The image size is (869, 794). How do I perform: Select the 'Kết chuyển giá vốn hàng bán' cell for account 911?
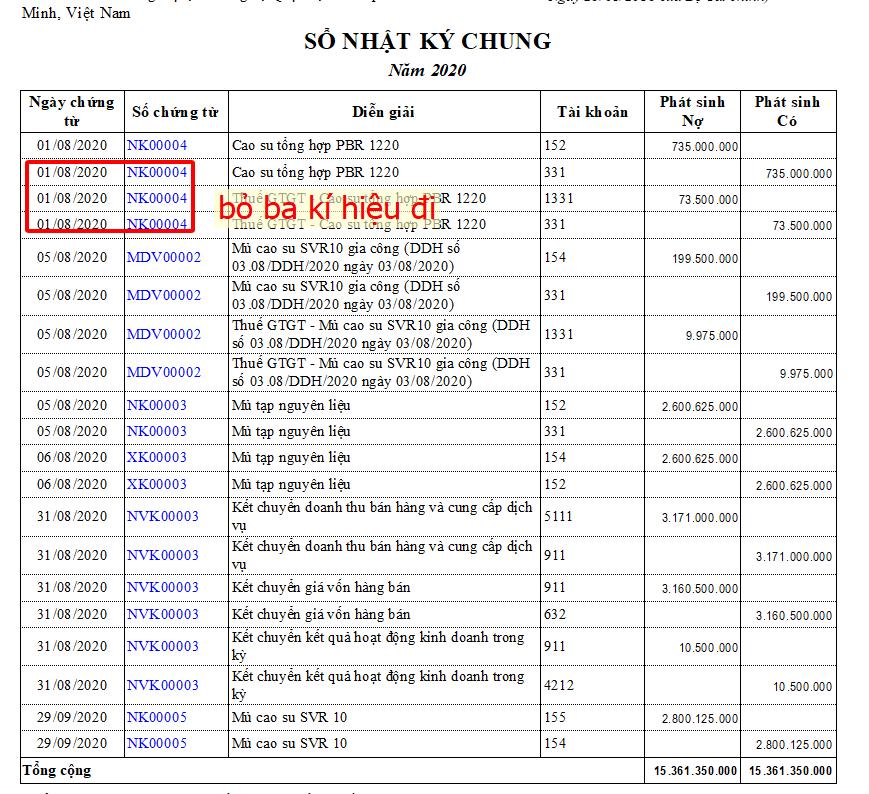point(321,588)
